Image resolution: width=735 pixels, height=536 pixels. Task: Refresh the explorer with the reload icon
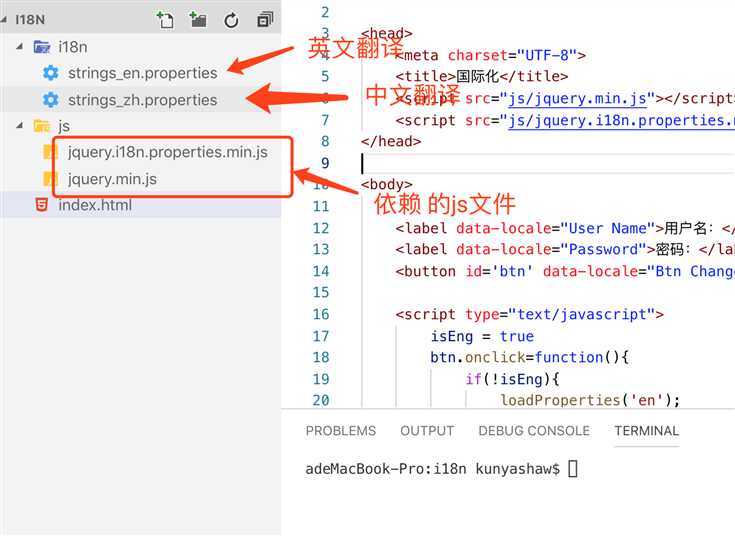tap(231, 20)
